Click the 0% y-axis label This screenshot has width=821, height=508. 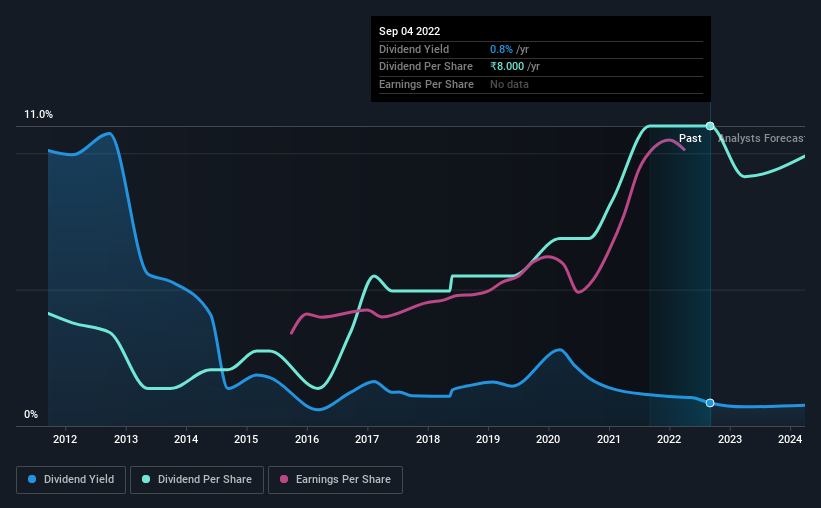[31, 414]
